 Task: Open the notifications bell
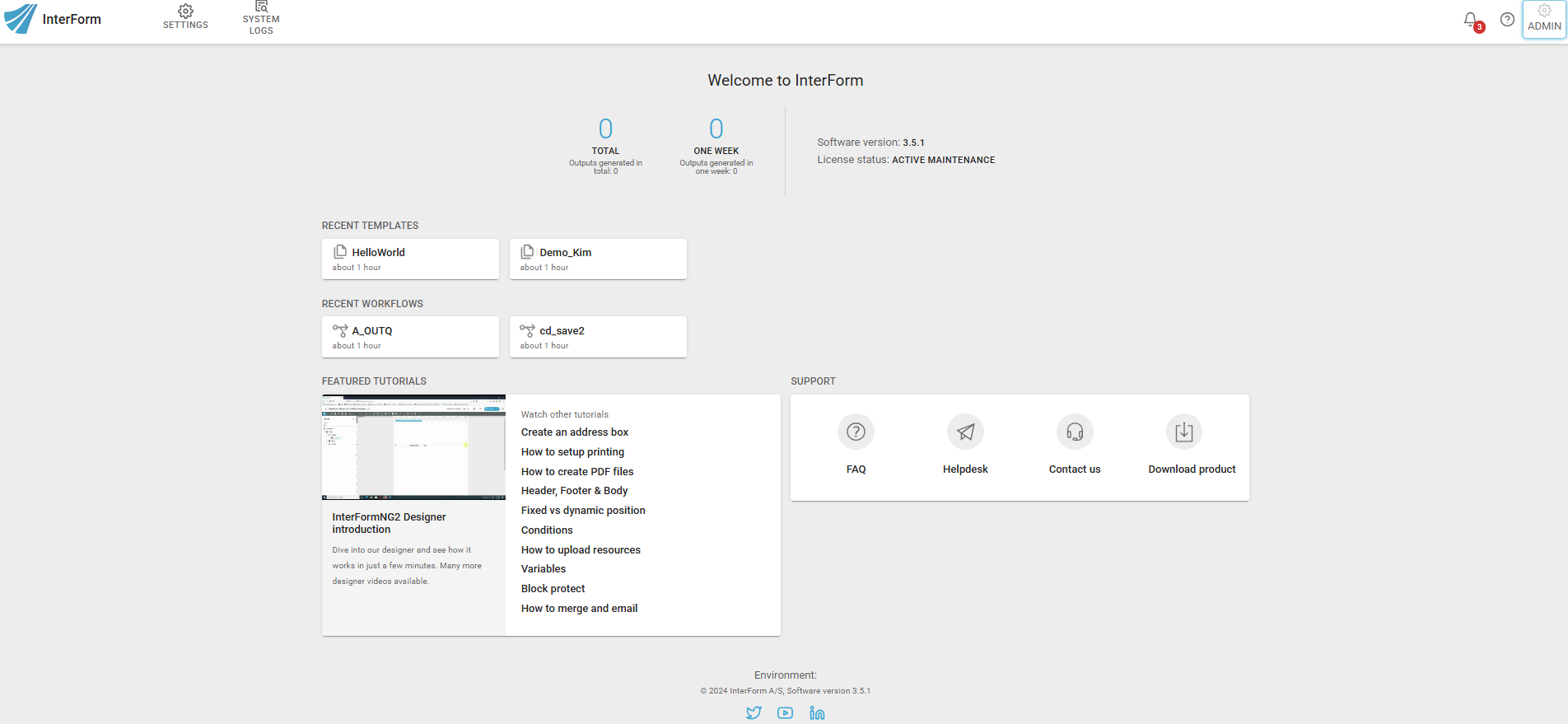(x=1471, y=19)
